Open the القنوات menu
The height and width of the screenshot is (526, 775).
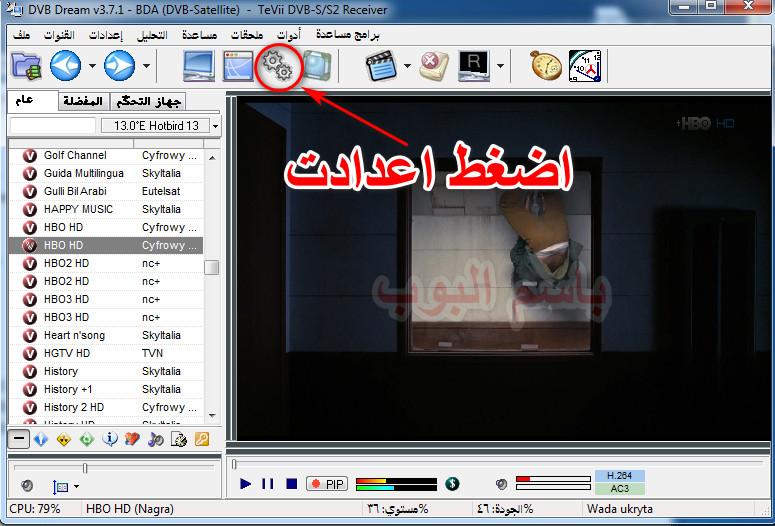59,35
